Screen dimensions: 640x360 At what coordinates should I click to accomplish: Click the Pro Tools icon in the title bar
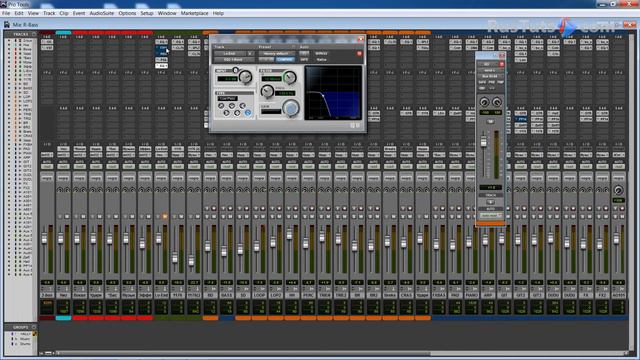click(4, 4)
